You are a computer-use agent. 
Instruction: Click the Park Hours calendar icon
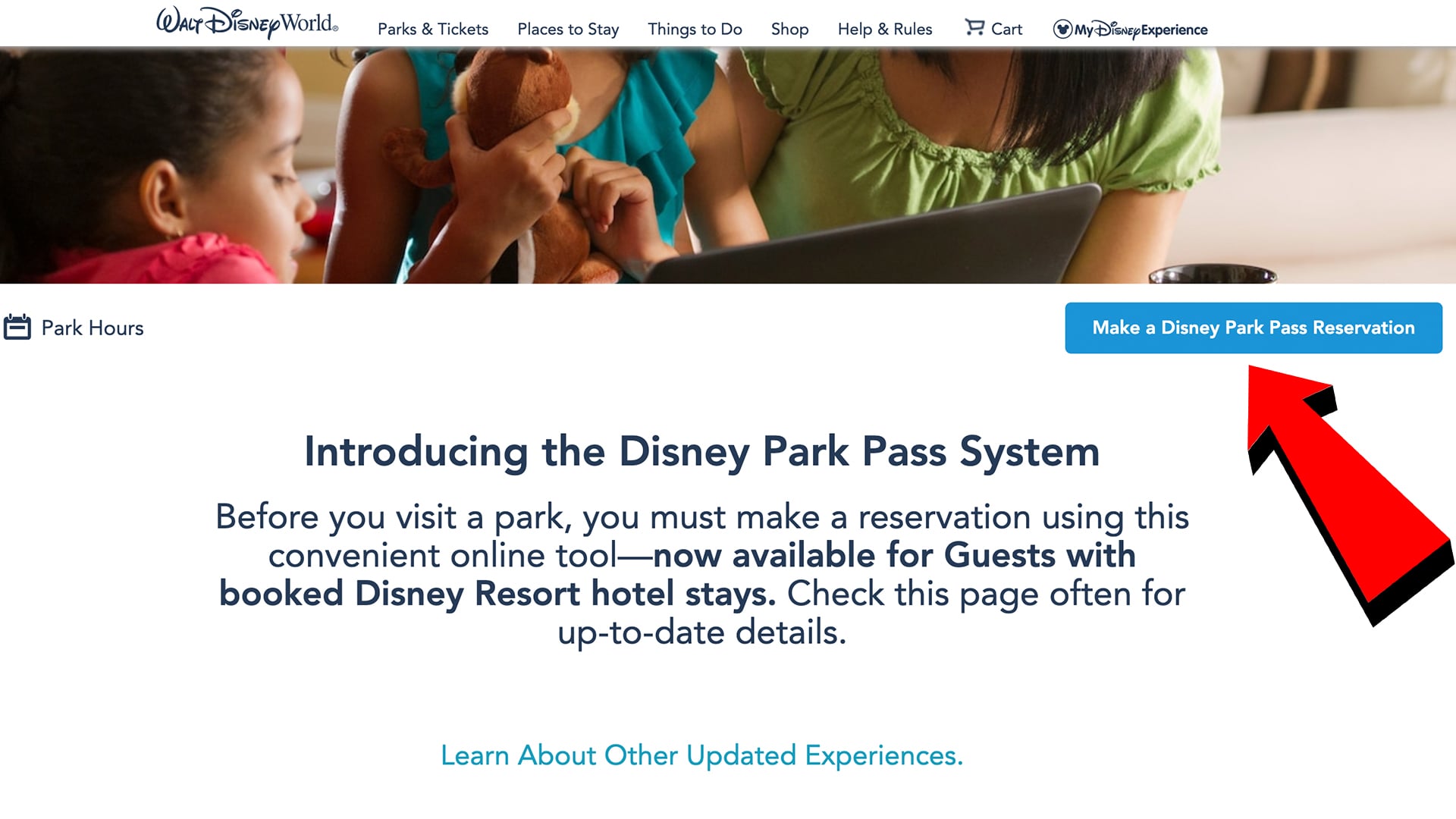point(17,327)
